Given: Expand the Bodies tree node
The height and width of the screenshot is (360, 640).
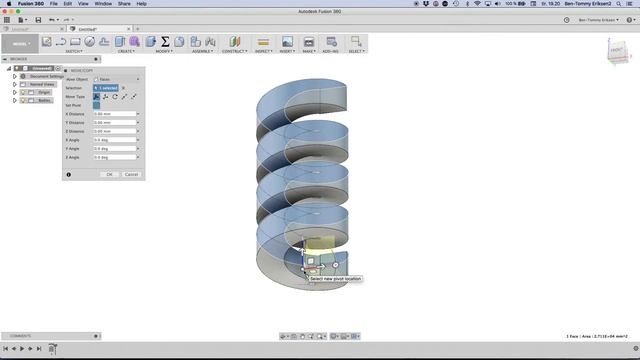Looking at the screenshot, I should pyautogui.click(x=15, y=100).
